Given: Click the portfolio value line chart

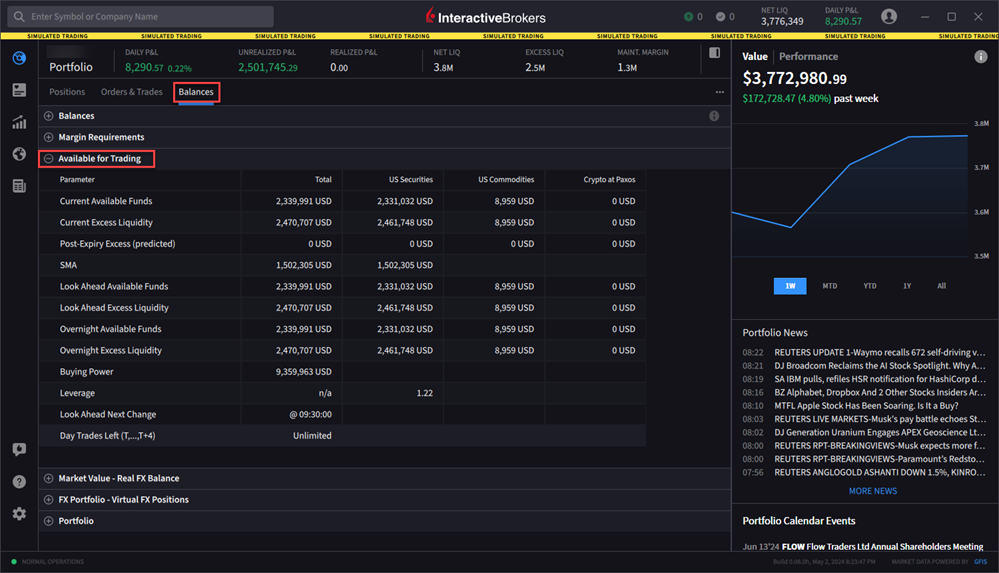Looking at the screenshot, I should point(850,189).
